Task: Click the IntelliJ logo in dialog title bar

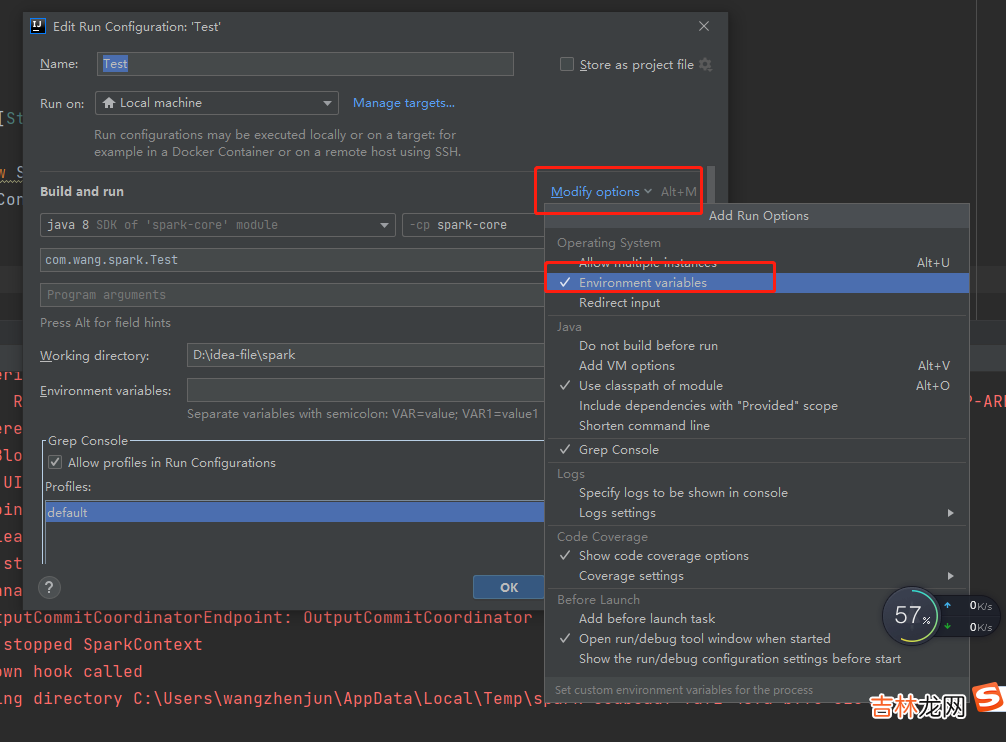Action: pos(38,27)
